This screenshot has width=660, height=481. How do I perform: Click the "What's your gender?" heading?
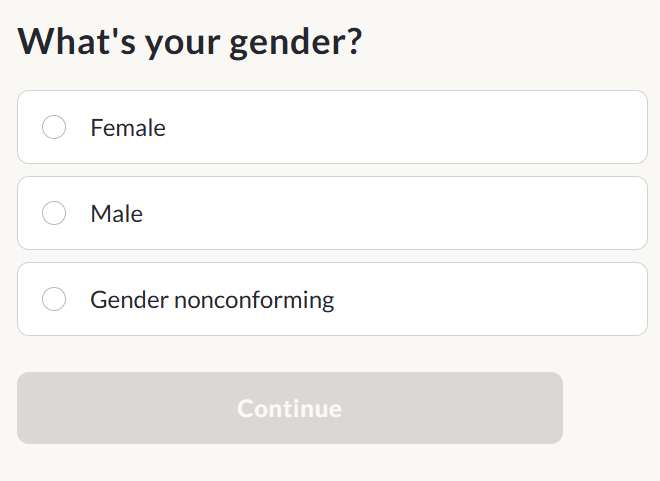coord(189,43)
